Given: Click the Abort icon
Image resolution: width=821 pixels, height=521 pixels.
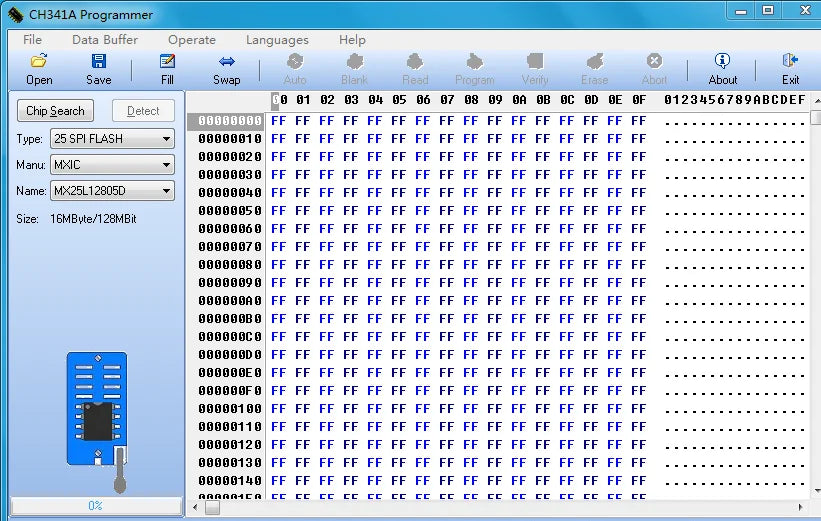Looking at the screenshot, I should click(654, 61).
